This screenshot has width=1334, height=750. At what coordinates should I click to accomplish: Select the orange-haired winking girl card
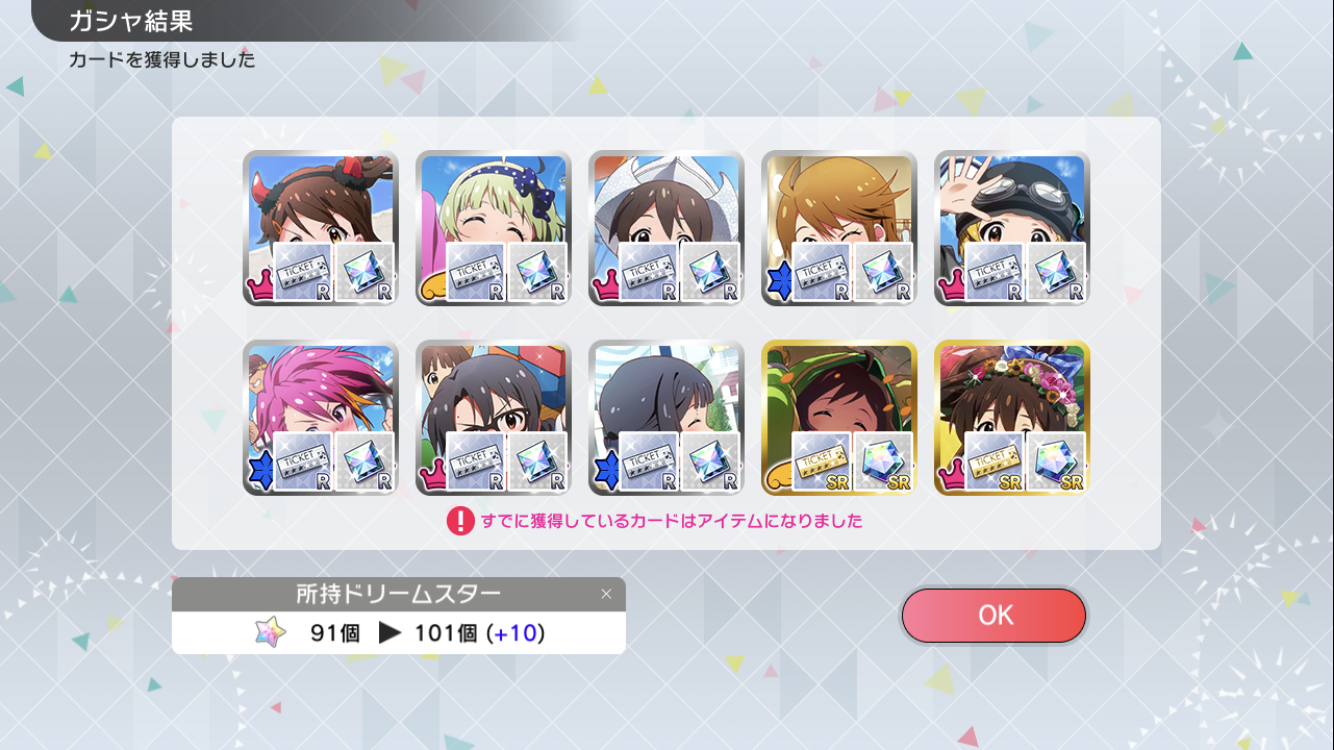pos(839,228)
